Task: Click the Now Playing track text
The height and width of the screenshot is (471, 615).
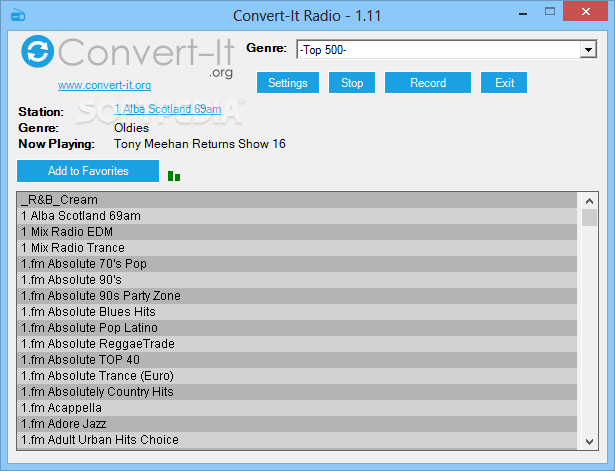Action: click(200, 144)
